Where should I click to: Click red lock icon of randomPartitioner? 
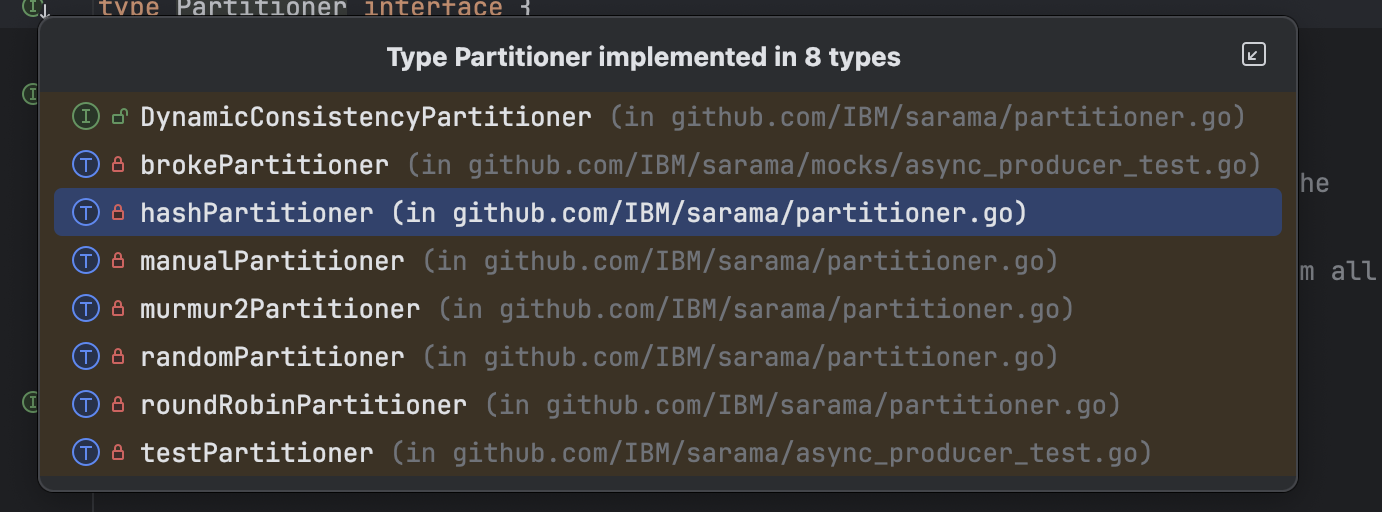(x=118, y=357)
